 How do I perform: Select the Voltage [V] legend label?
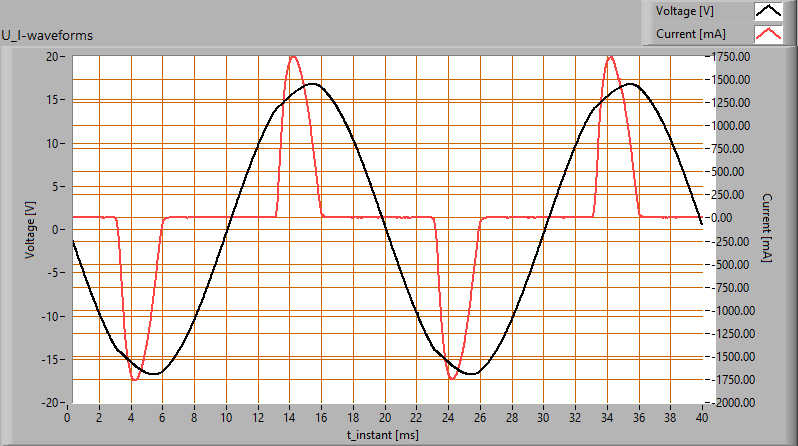click(683, 11)
